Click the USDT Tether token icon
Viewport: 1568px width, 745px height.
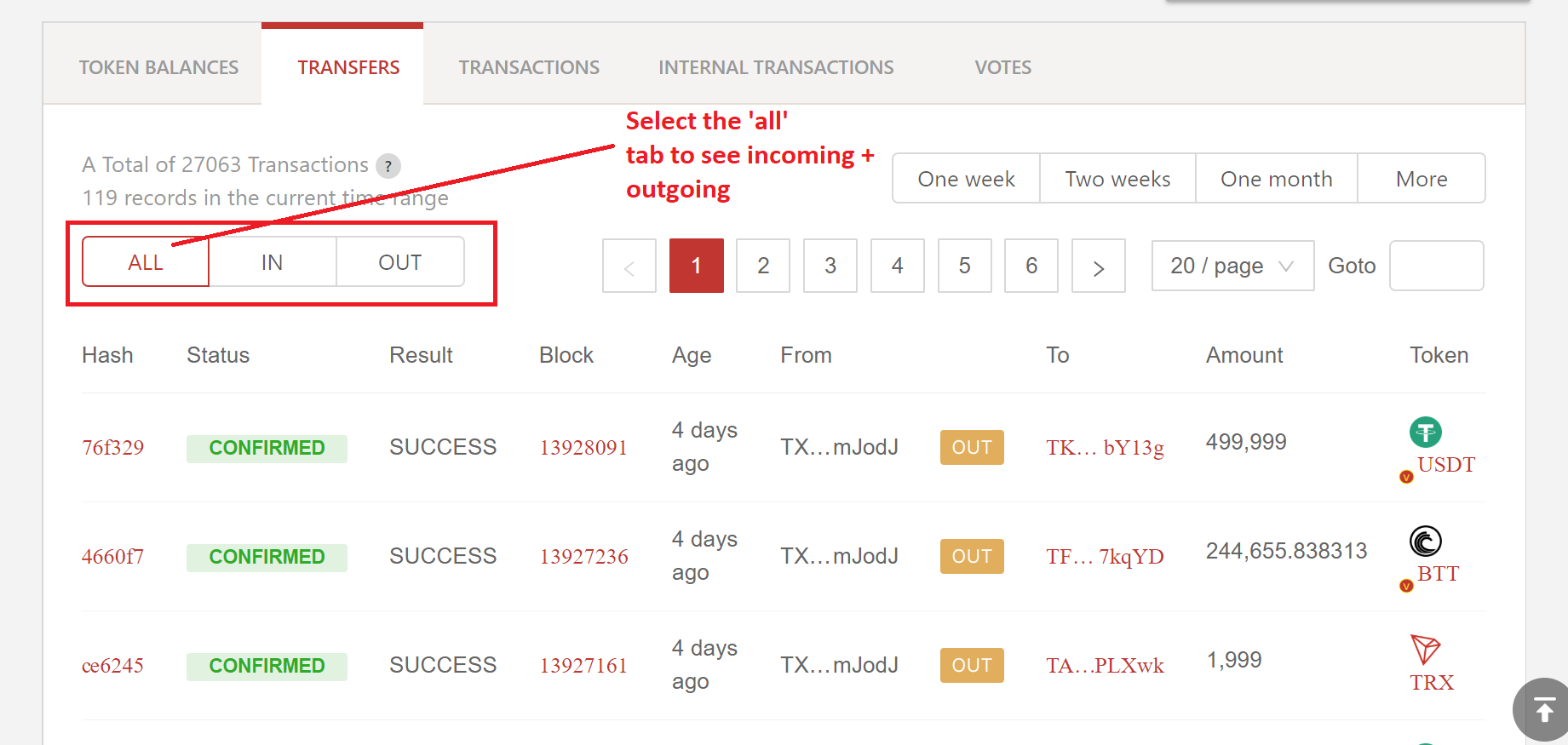click(x=1425, y=433)
